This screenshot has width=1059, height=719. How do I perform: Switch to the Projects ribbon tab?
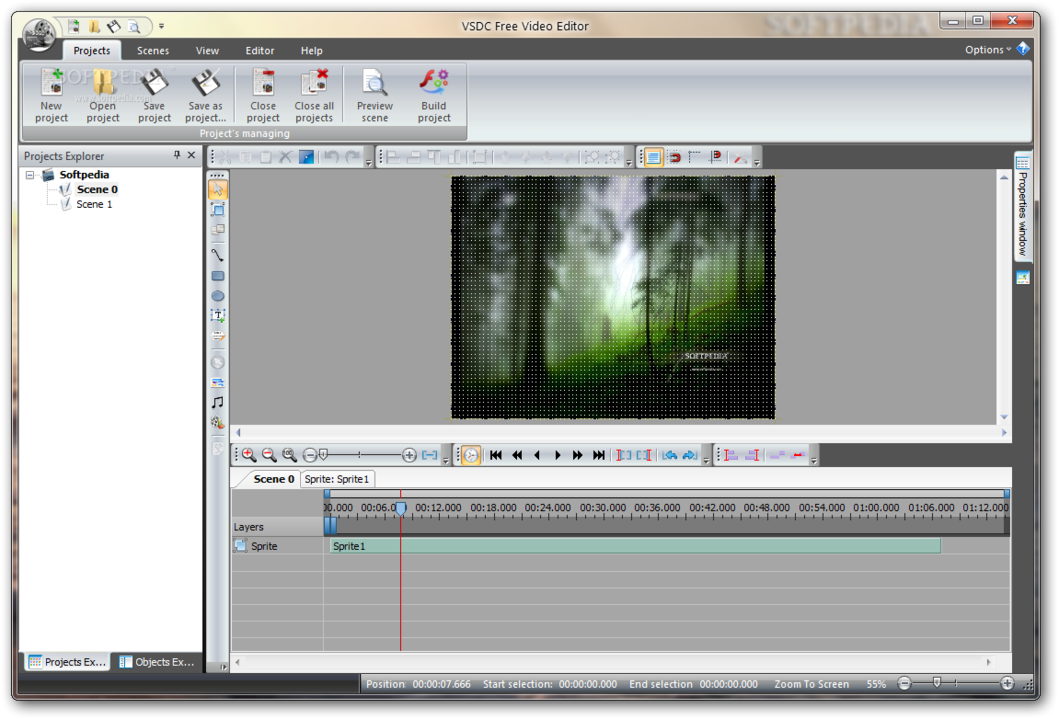pos(92,51)
